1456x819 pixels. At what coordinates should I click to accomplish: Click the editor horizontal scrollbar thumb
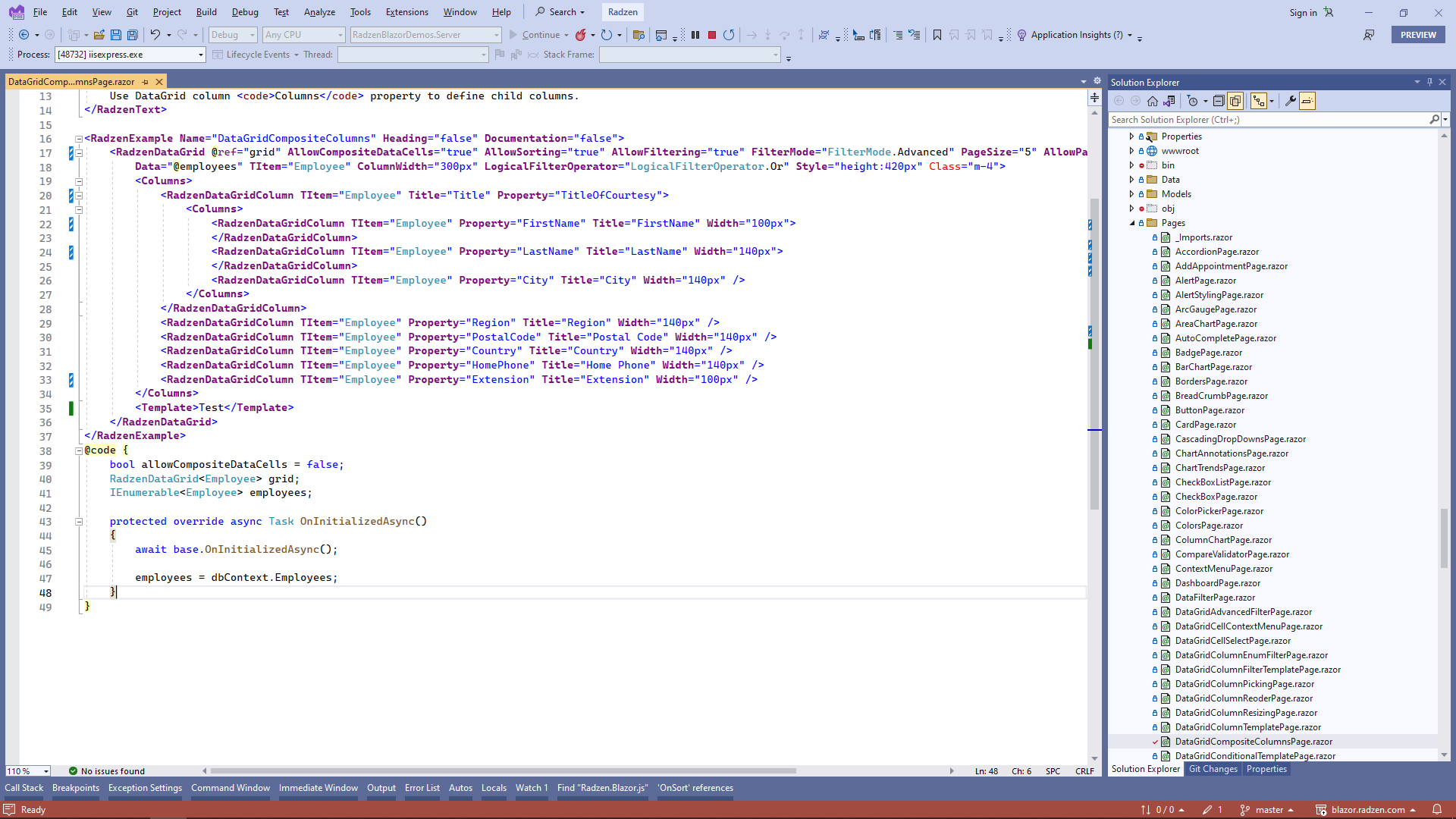tap(503, 771)
